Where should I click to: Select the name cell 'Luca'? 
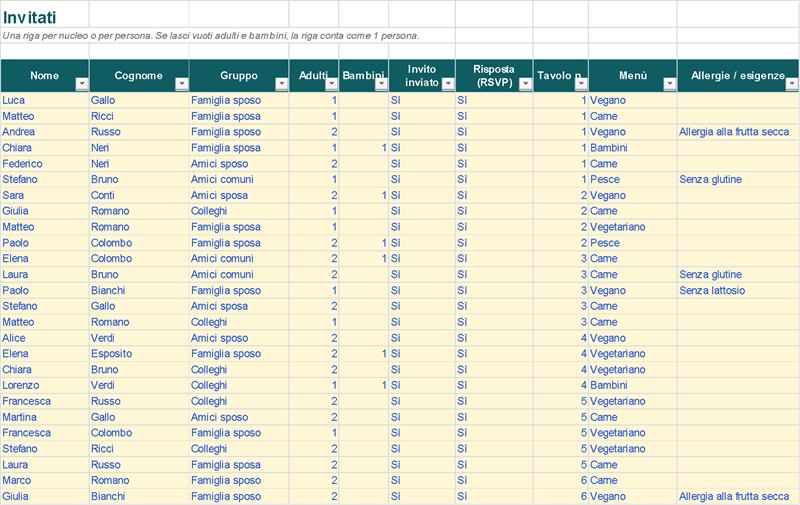coord(45,100)
